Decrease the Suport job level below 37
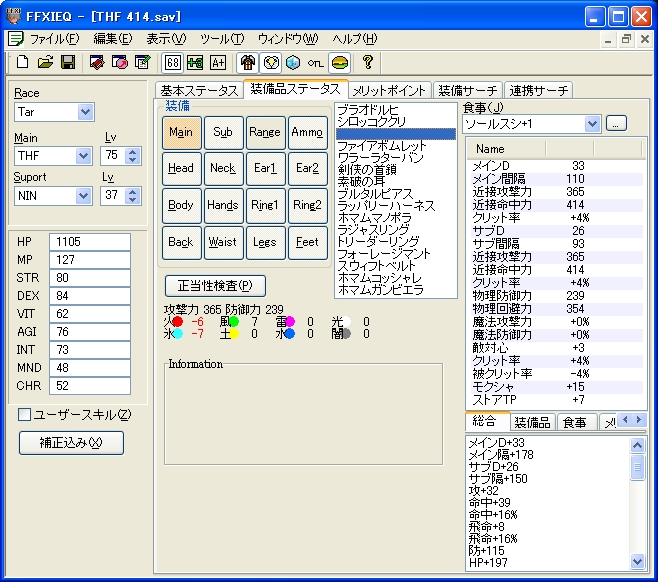Image resolution: width=658 pixels, height=582 pixels. tap(133, 200)
